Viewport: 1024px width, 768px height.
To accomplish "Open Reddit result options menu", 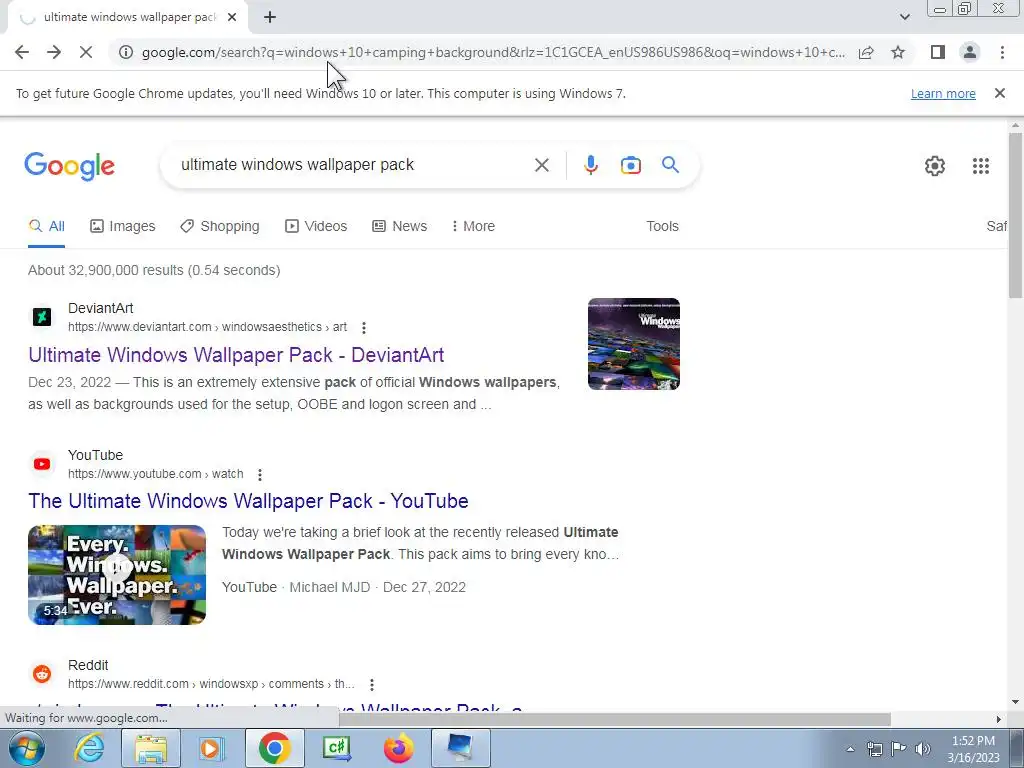I will pos(372,684).
